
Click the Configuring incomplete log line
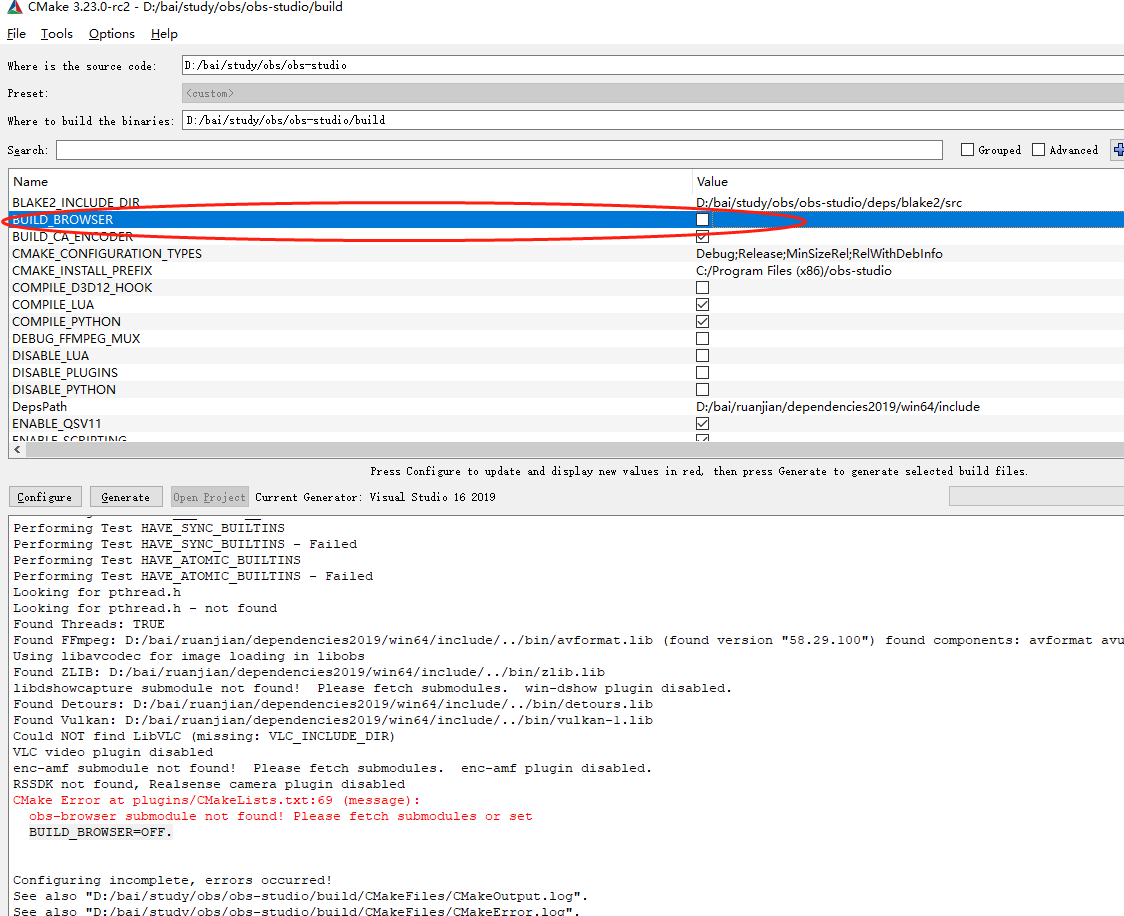[x=172, y=880]
